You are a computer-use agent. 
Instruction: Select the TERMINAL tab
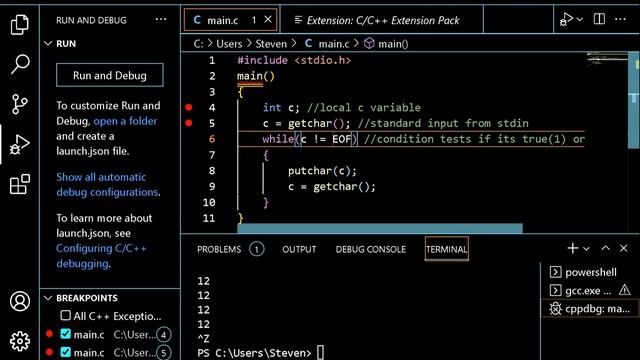click(447, 249)
